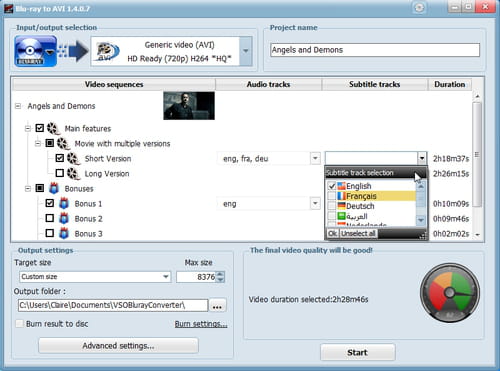500x371 pixels.
Task: Click the Angels and Demons movie thumbnail
Action: coord(189,106)
